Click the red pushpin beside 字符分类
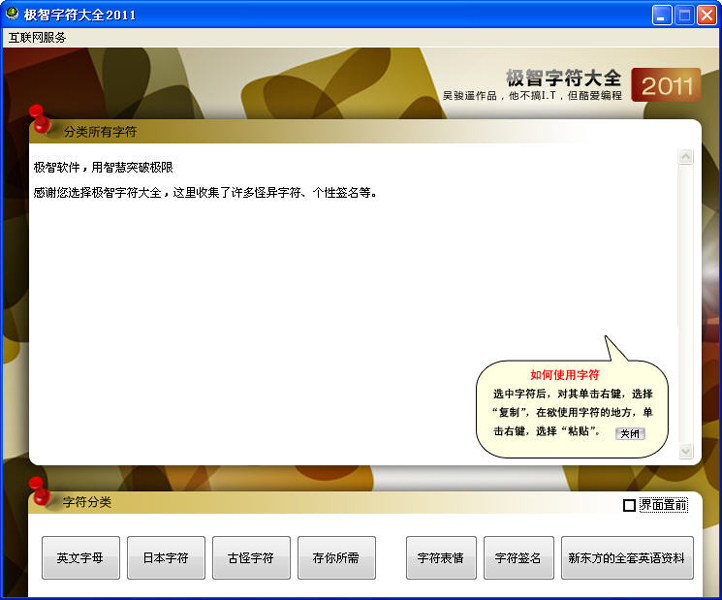 coord(40,491)
